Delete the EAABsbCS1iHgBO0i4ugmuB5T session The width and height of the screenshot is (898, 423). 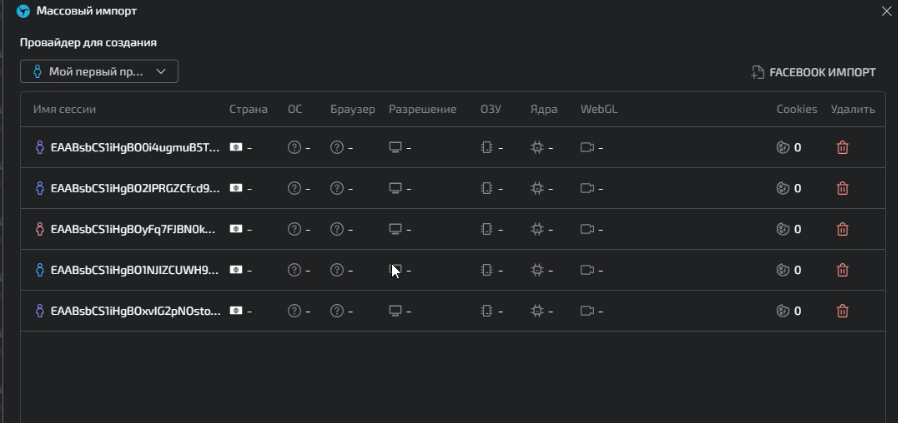click(x=842, y=148)
